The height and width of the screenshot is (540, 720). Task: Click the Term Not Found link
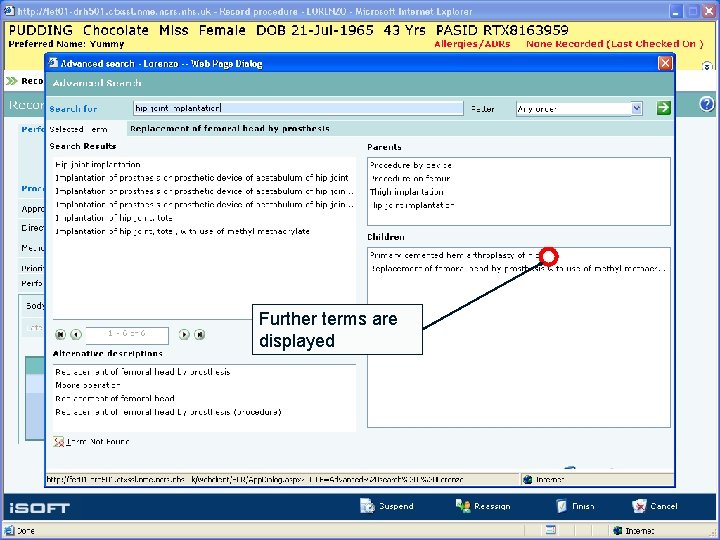pos(97,442)
